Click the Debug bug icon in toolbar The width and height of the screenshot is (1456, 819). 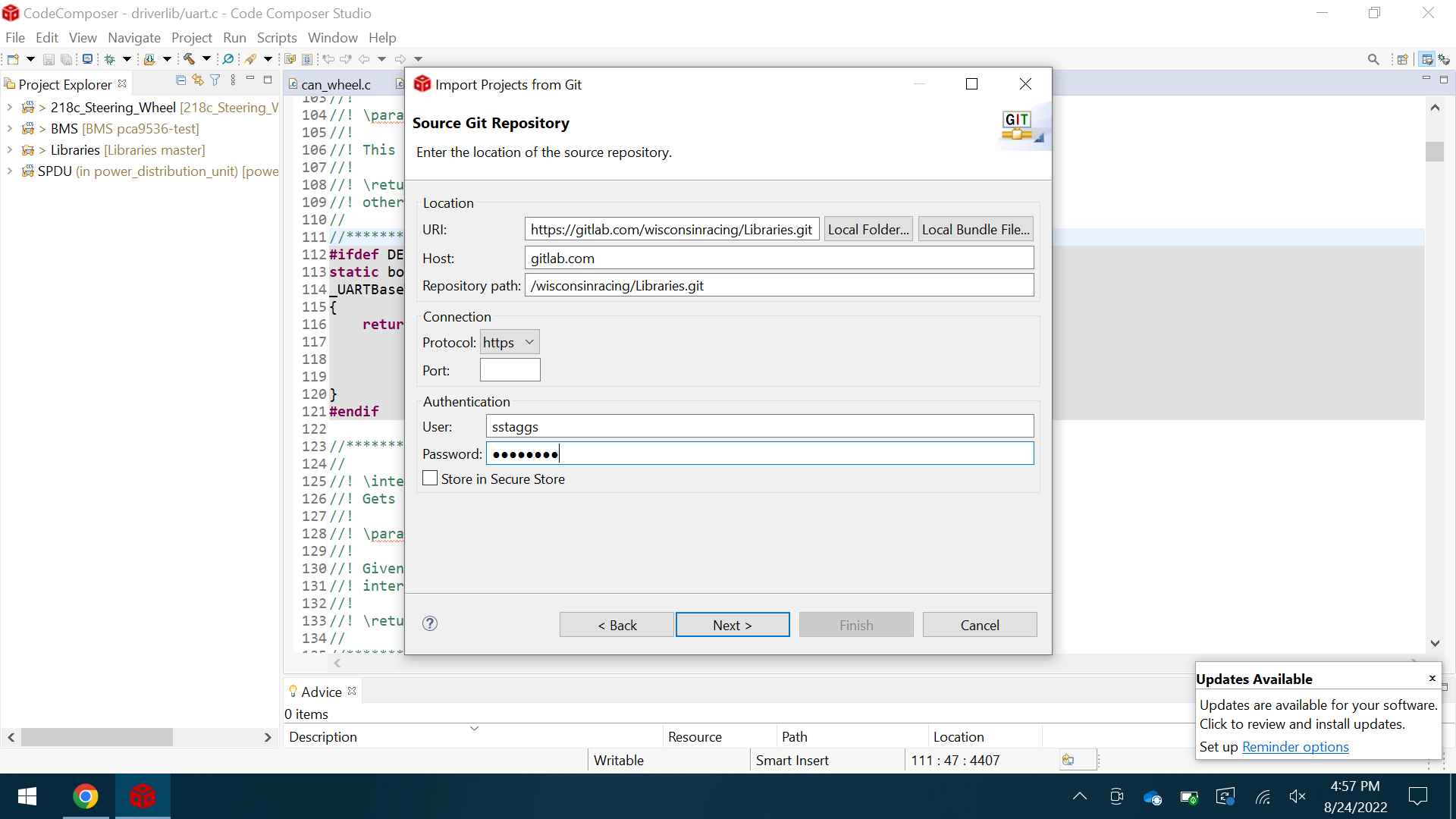(x=110, y=59)
